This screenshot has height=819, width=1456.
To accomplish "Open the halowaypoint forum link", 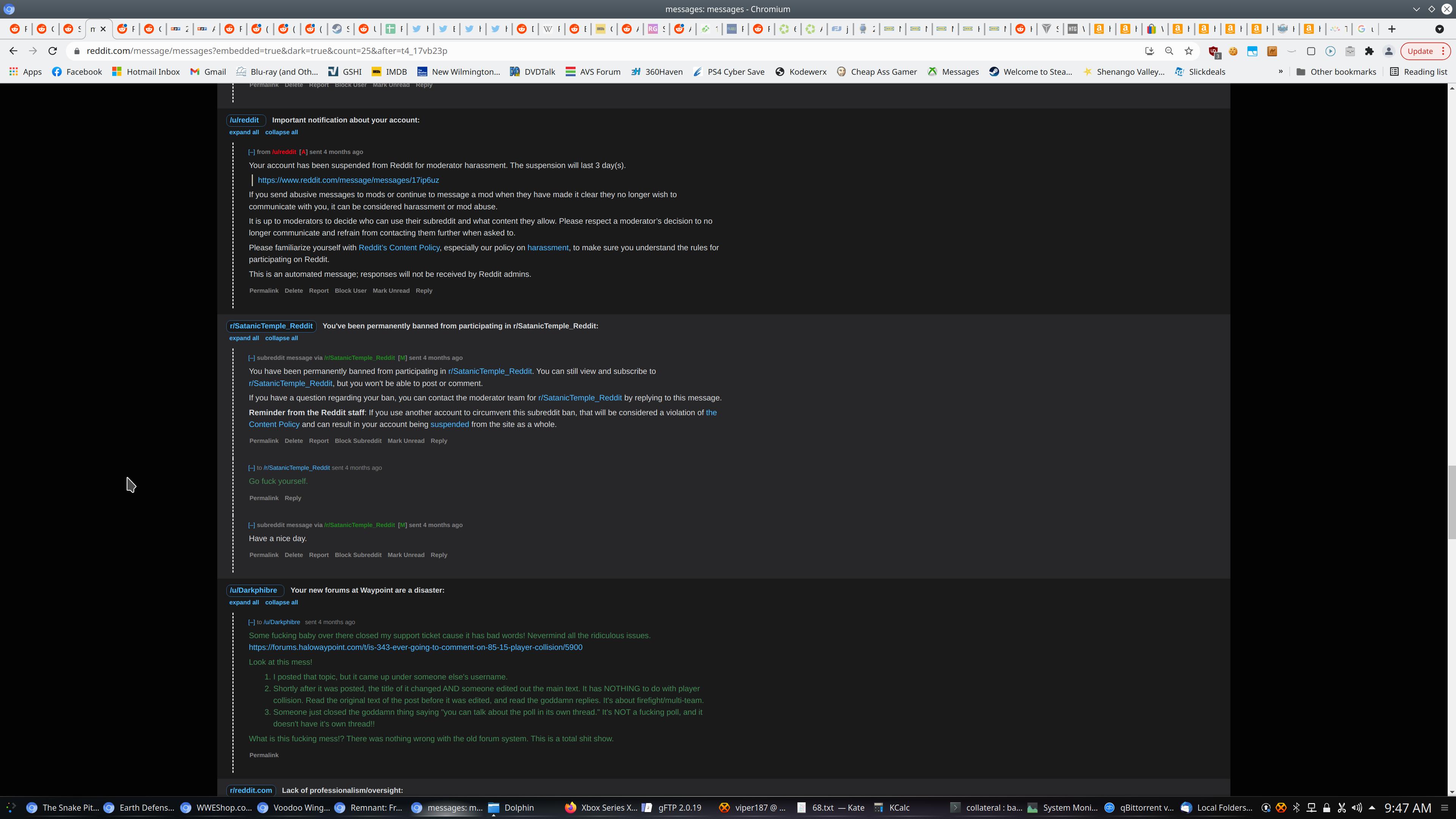I will (415, 648).
